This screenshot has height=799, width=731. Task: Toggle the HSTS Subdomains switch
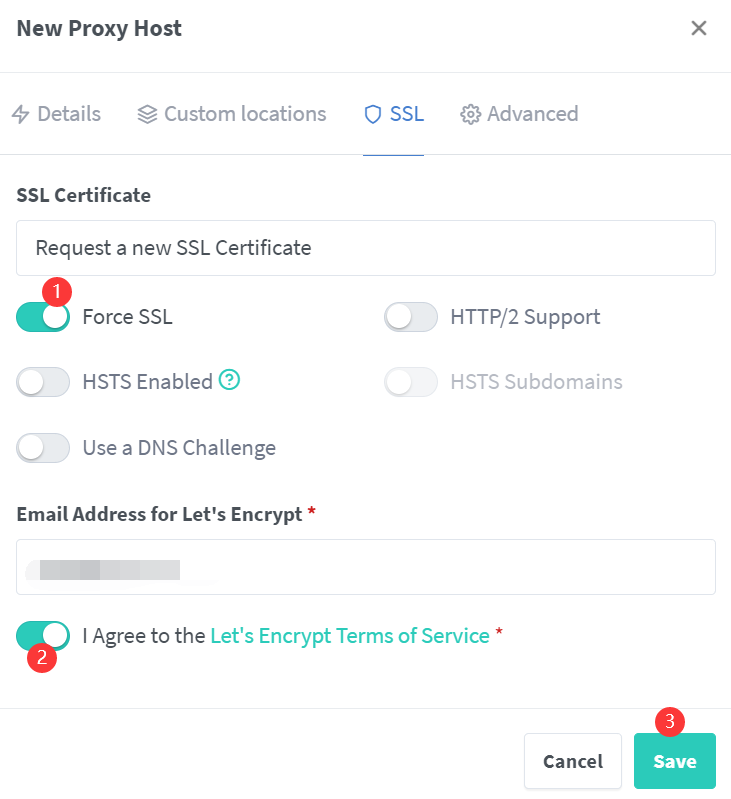click(411, 382)
